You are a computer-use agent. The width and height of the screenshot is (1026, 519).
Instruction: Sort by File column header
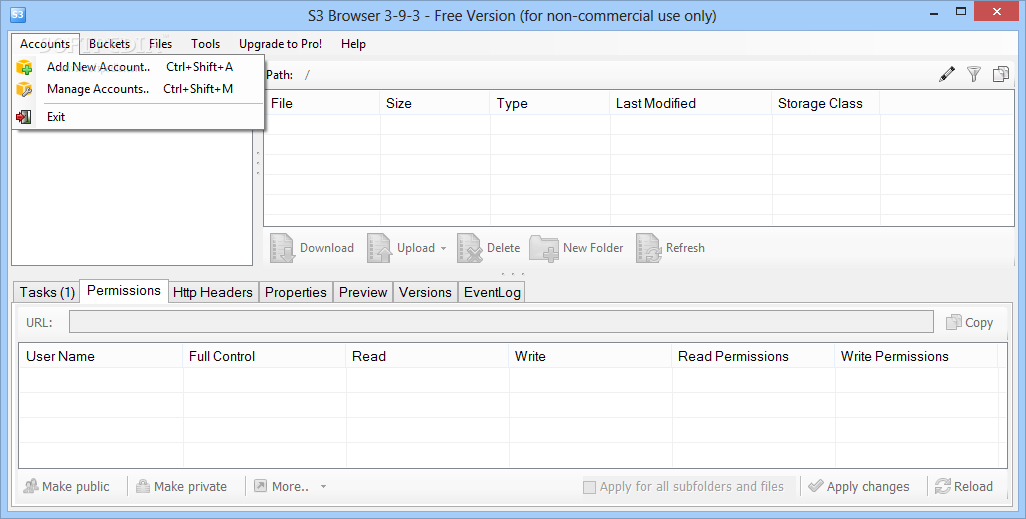tap(322, 103)
